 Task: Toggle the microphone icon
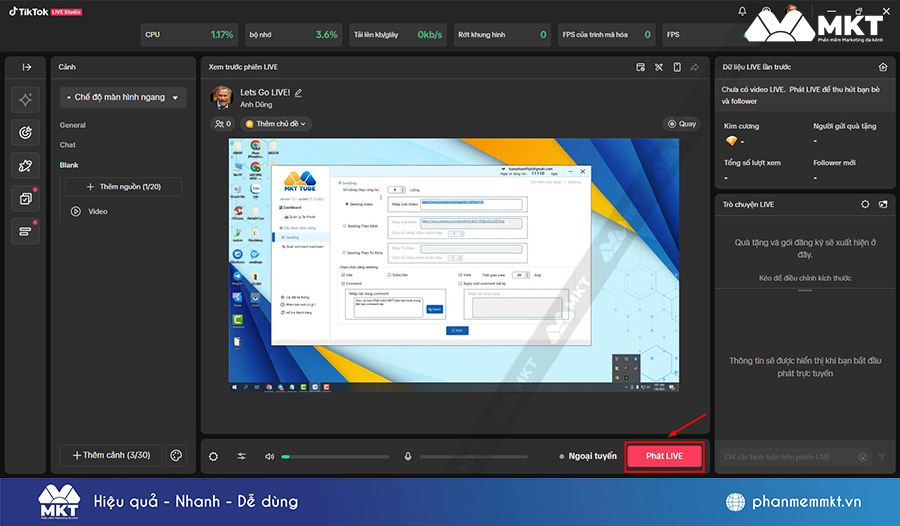click(408, 456)
